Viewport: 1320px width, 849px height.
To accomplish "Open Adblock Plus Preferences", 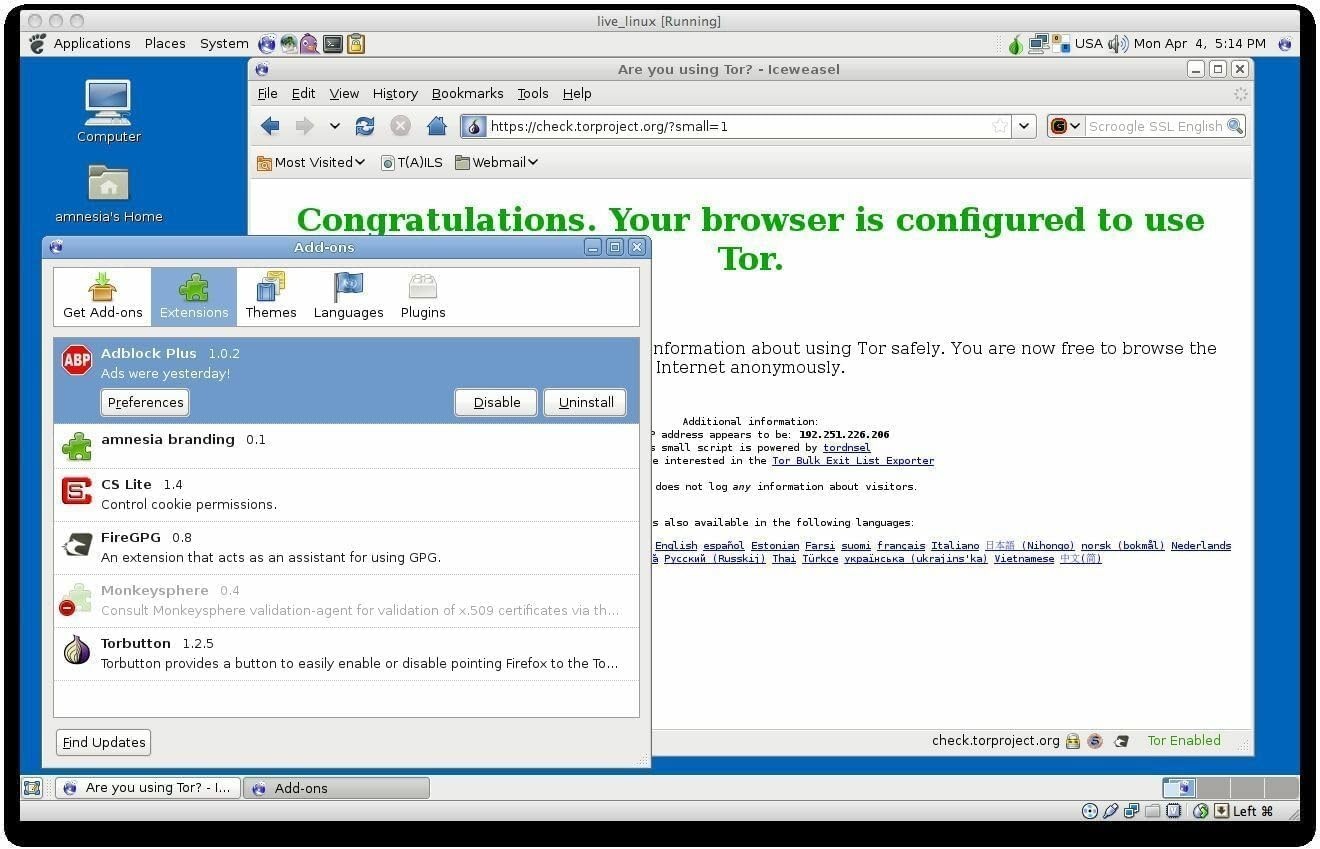I will pos(146,402).
